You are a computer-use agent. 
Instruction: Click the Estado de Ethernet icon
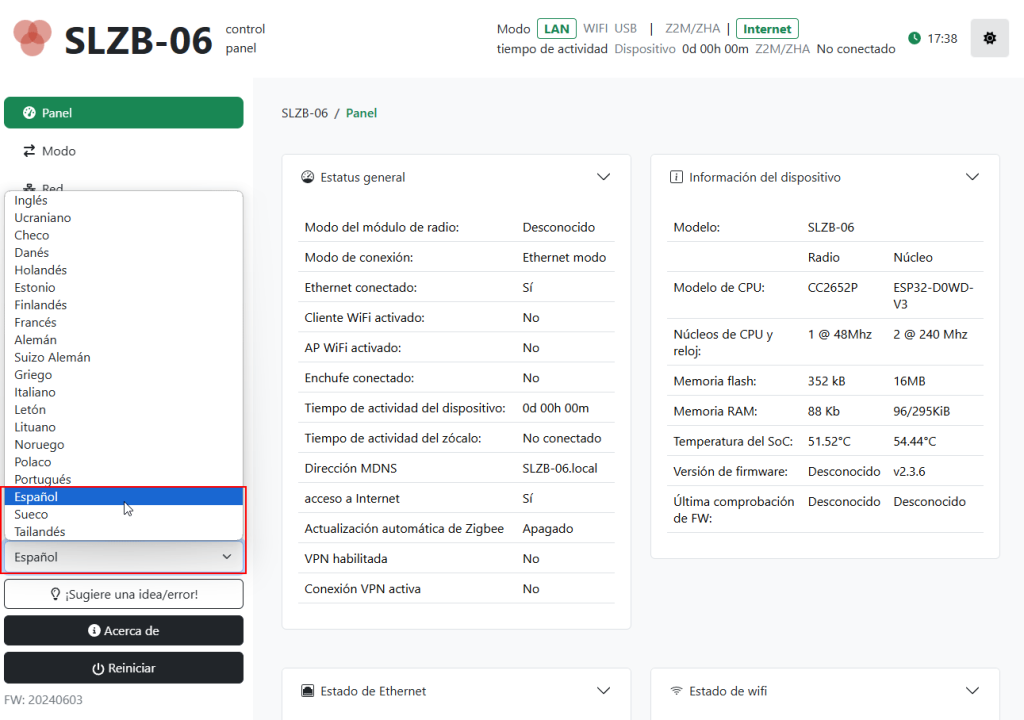pyautogui.click(x=308, y=691)
